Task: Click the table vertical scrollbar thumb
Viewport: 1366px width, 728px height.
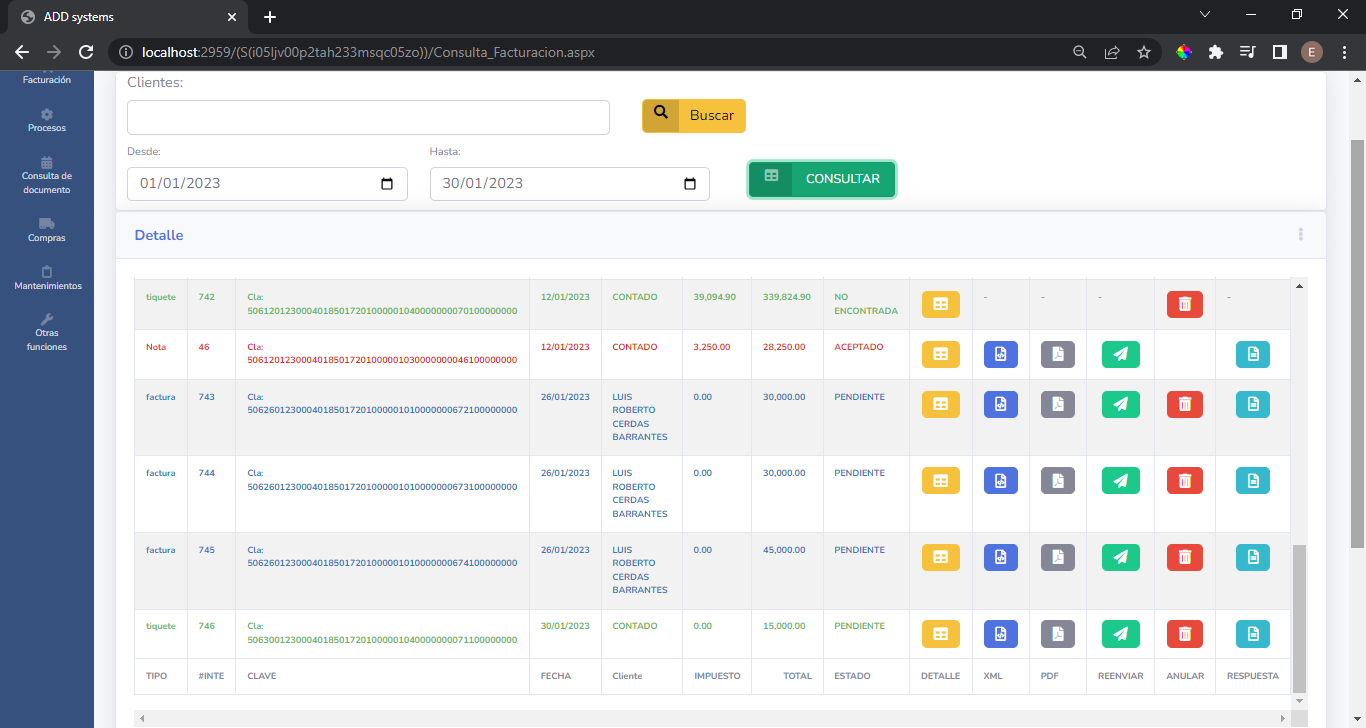Action: [x=1299, y=618]
